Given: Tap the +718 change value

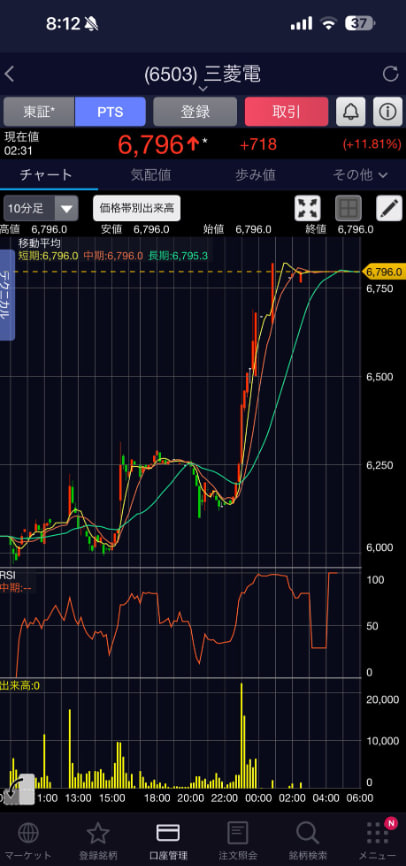Looking at the screenshot, I should 258,145.
